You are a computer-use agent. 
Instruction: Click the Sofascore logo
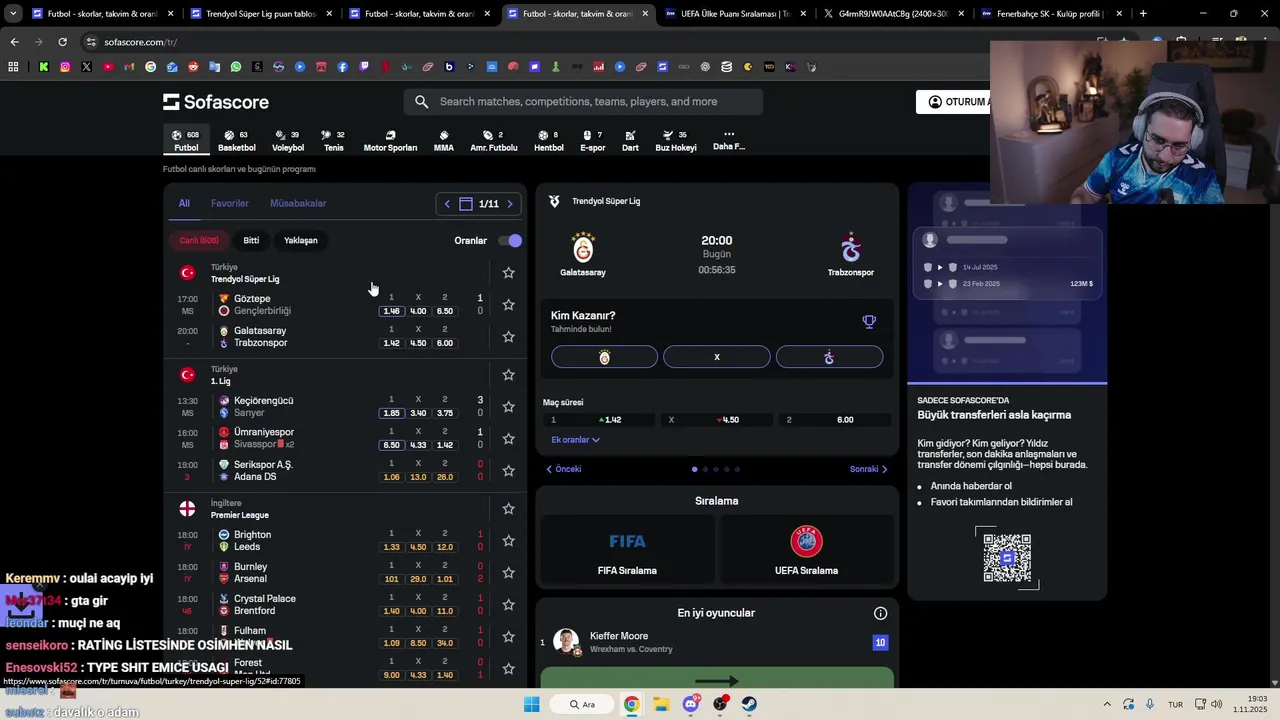216,102
